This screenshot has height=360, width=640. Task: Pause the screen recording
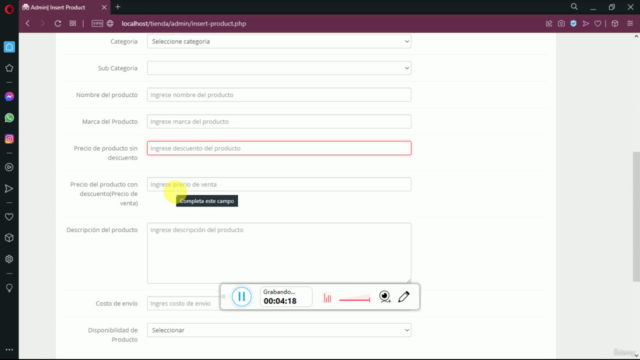coord(242,297)
